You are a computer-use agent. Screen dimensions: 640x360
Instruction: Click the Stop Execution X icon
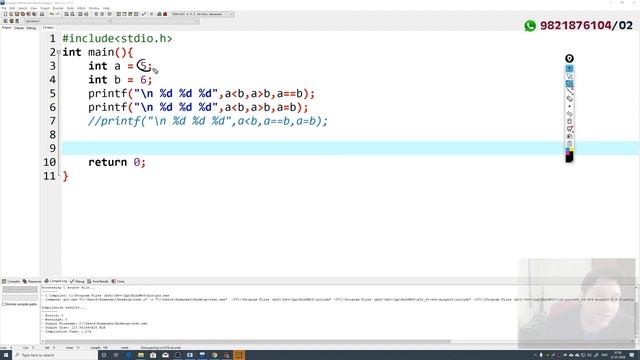[151, 14]
